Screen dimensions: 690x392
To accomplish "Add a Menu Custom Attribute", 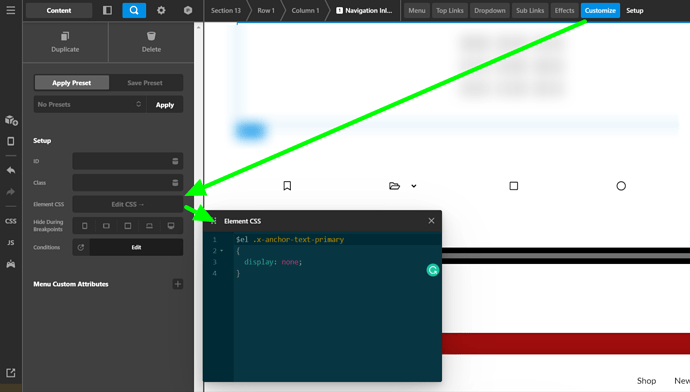I will coord(178,284).
